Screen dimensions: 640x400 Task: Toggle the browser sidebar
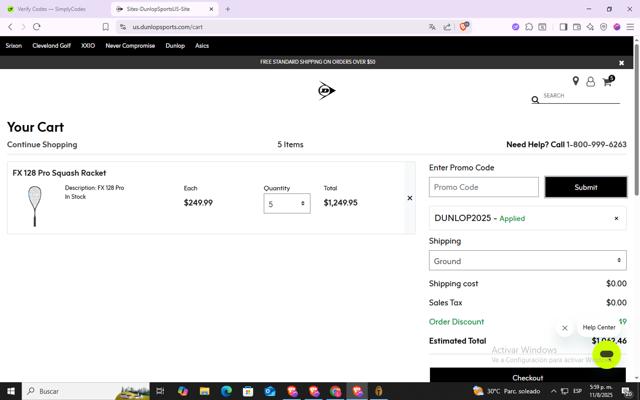[x=563, y=27]
